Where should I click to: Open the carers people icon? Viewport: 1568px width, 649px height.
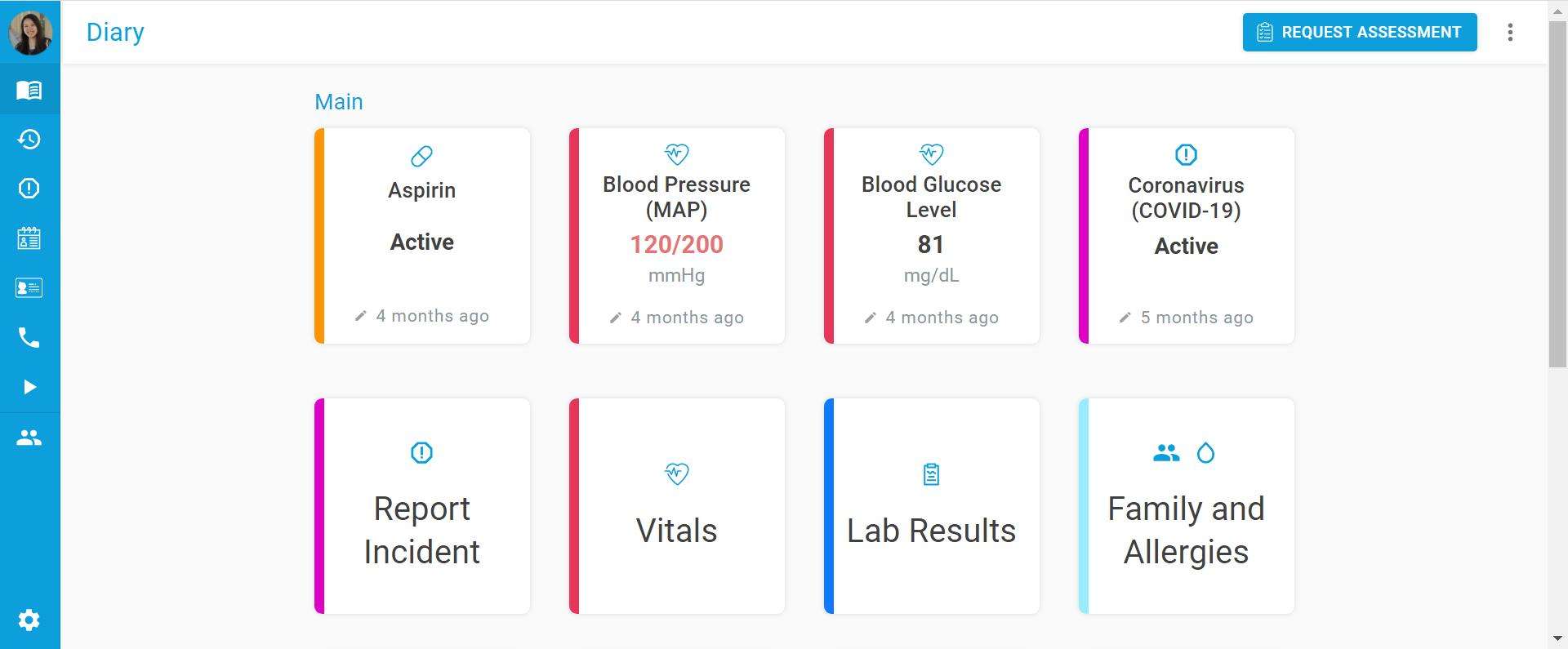29,438
